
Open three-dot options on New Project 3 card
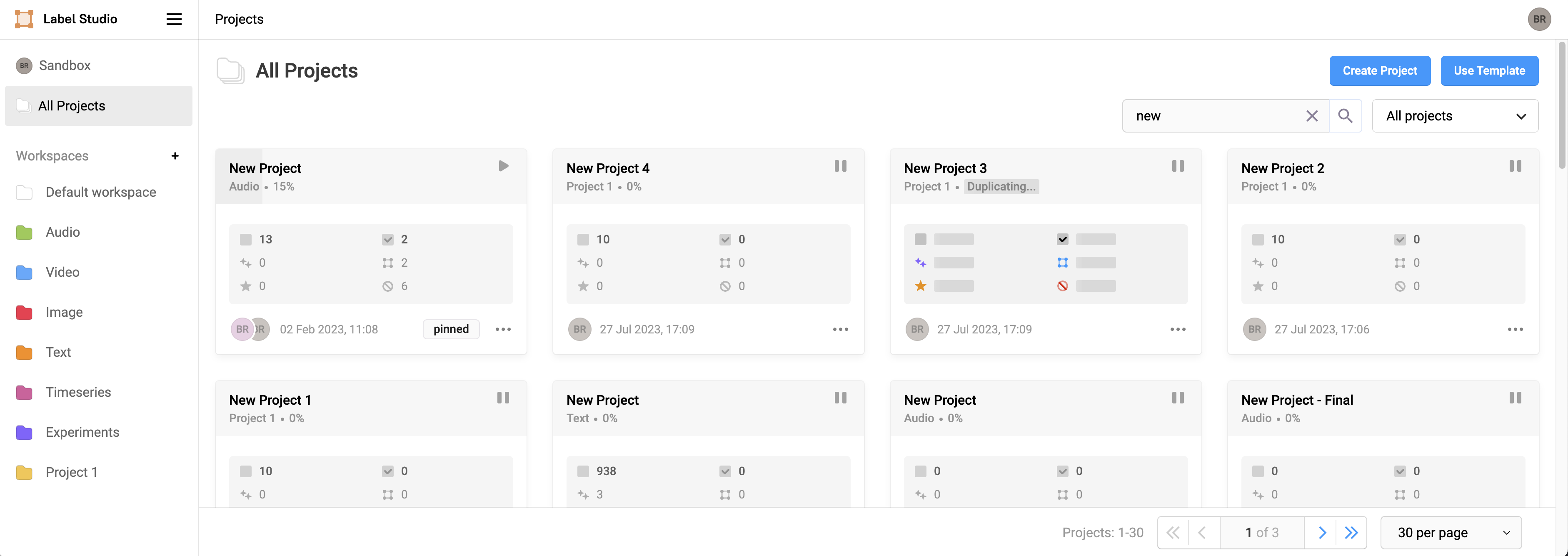click(1178, 329)
